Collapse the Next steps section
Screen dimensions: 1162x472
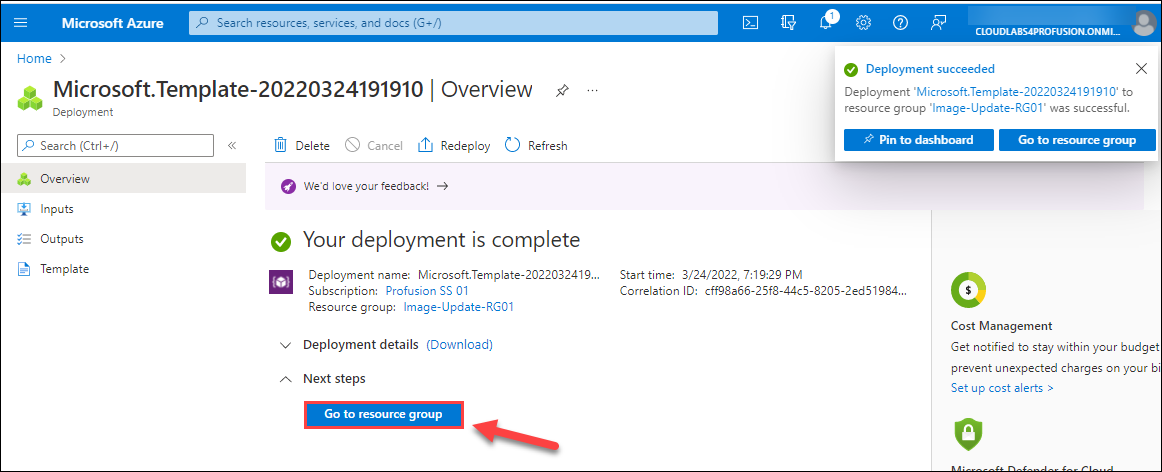click(x=285, y=379)
